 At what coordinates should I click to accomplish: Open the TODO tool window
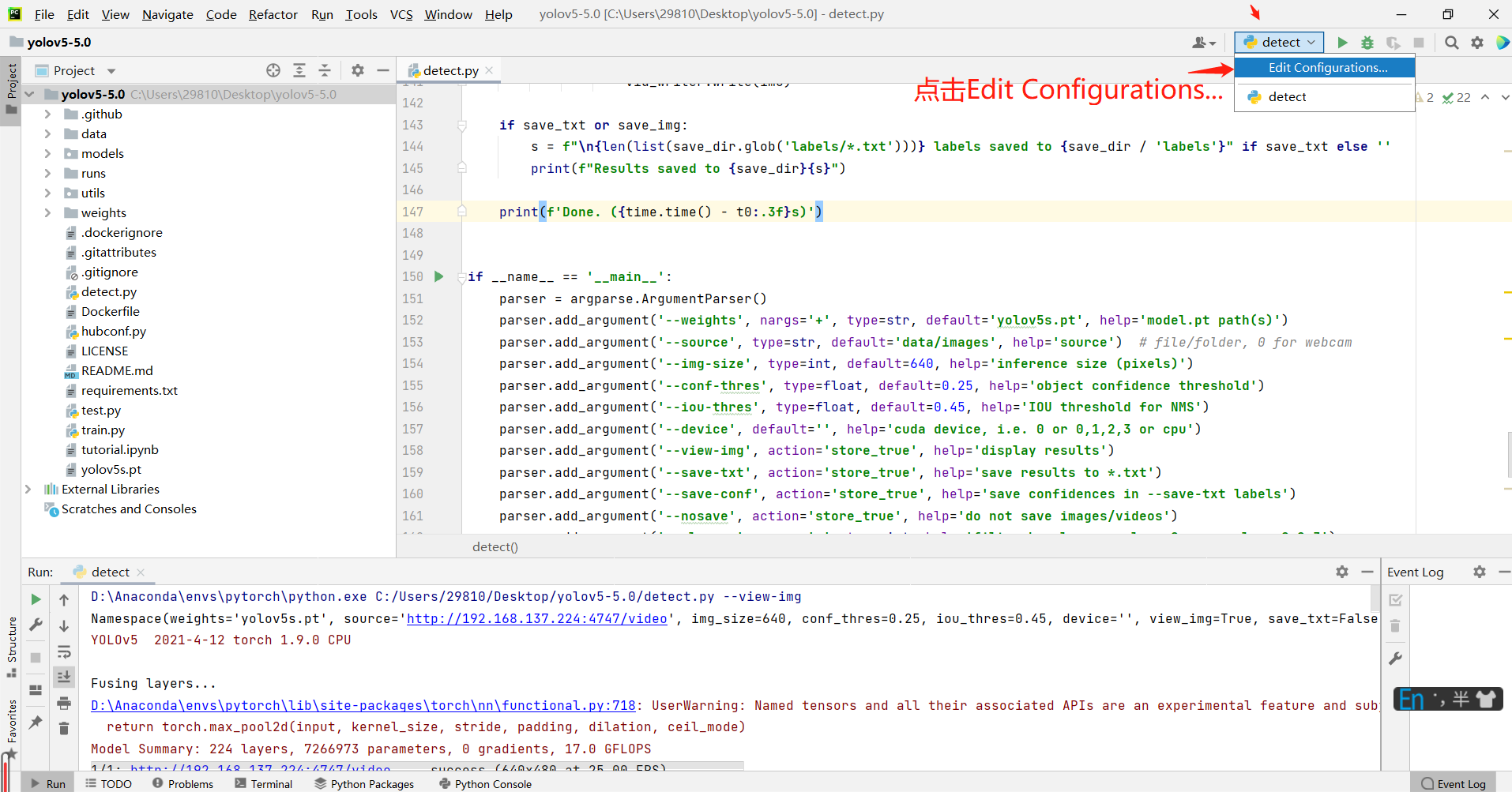pos(108,783)
